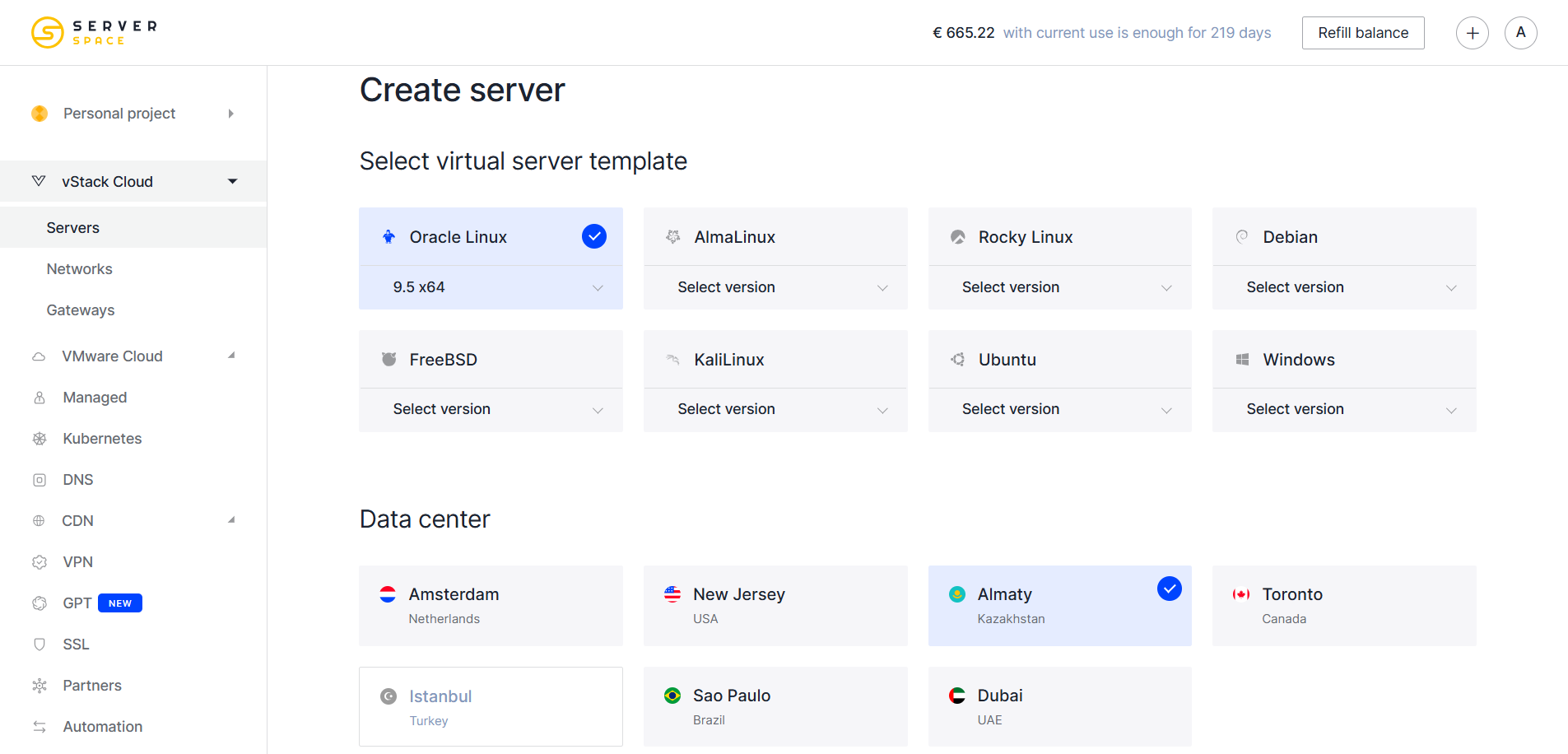1568x754 pixels.
Task: Go to Partners section
Action: 92,686
